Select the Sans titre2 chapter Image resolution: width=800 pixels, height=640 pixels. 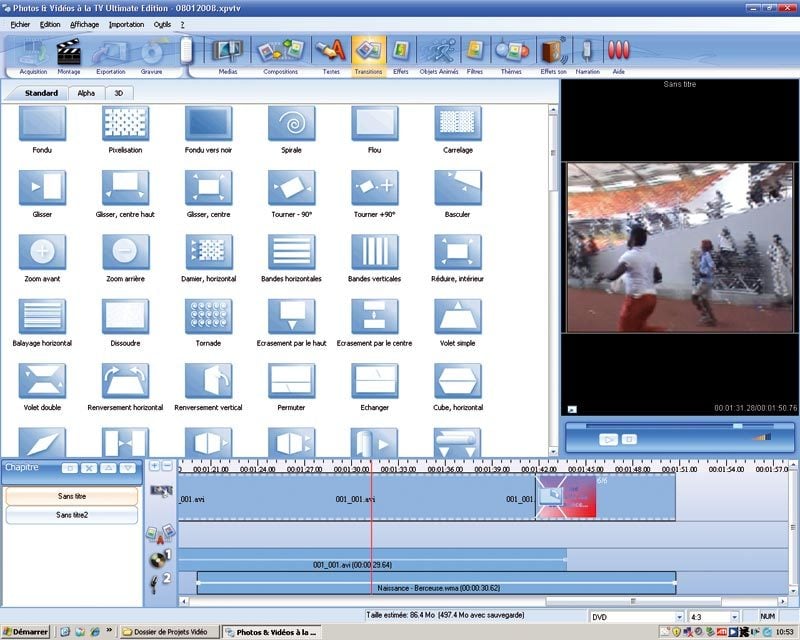click(x=71, y=515)
